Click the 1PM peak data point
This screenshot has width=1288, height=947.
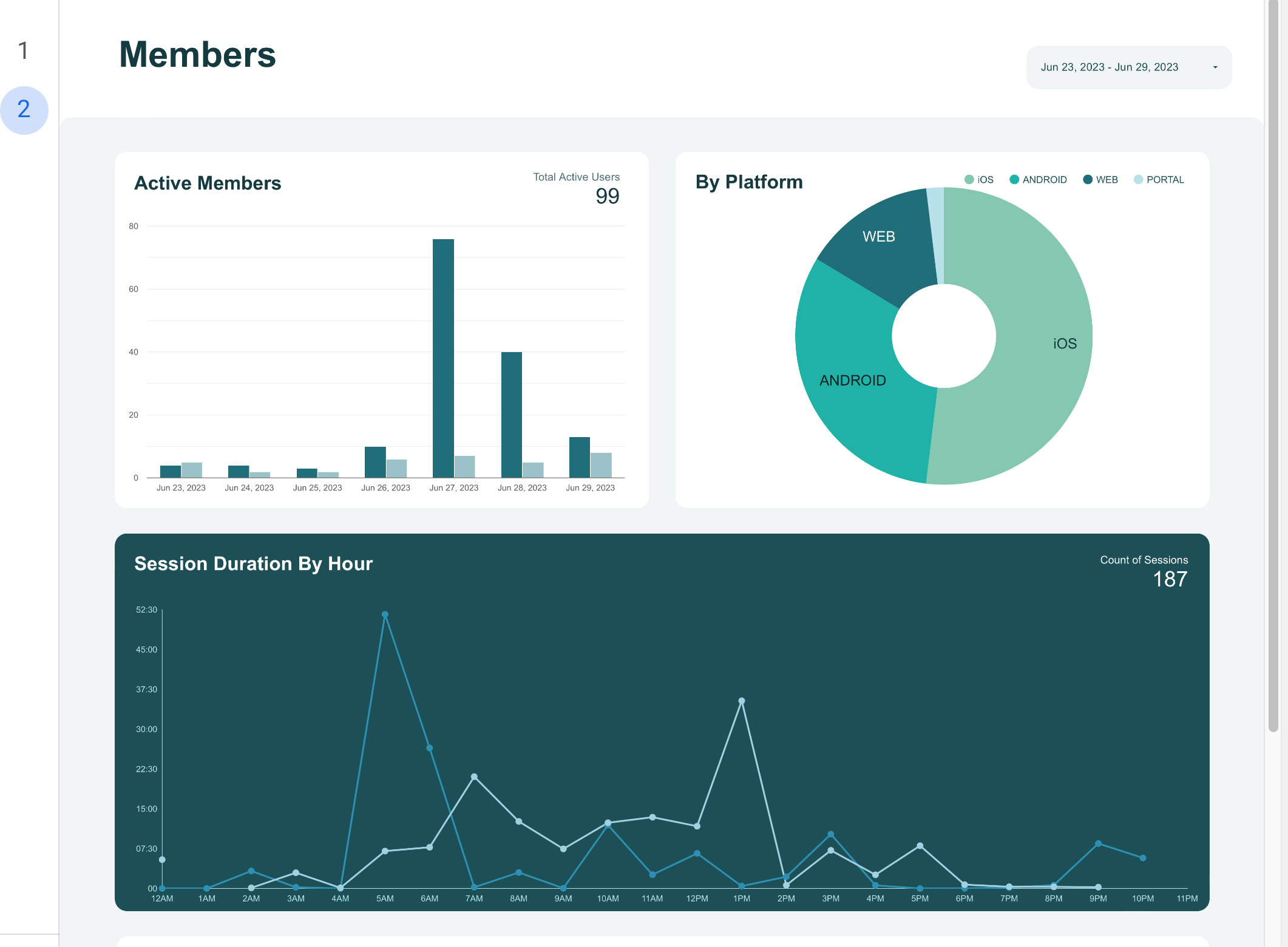741,701
